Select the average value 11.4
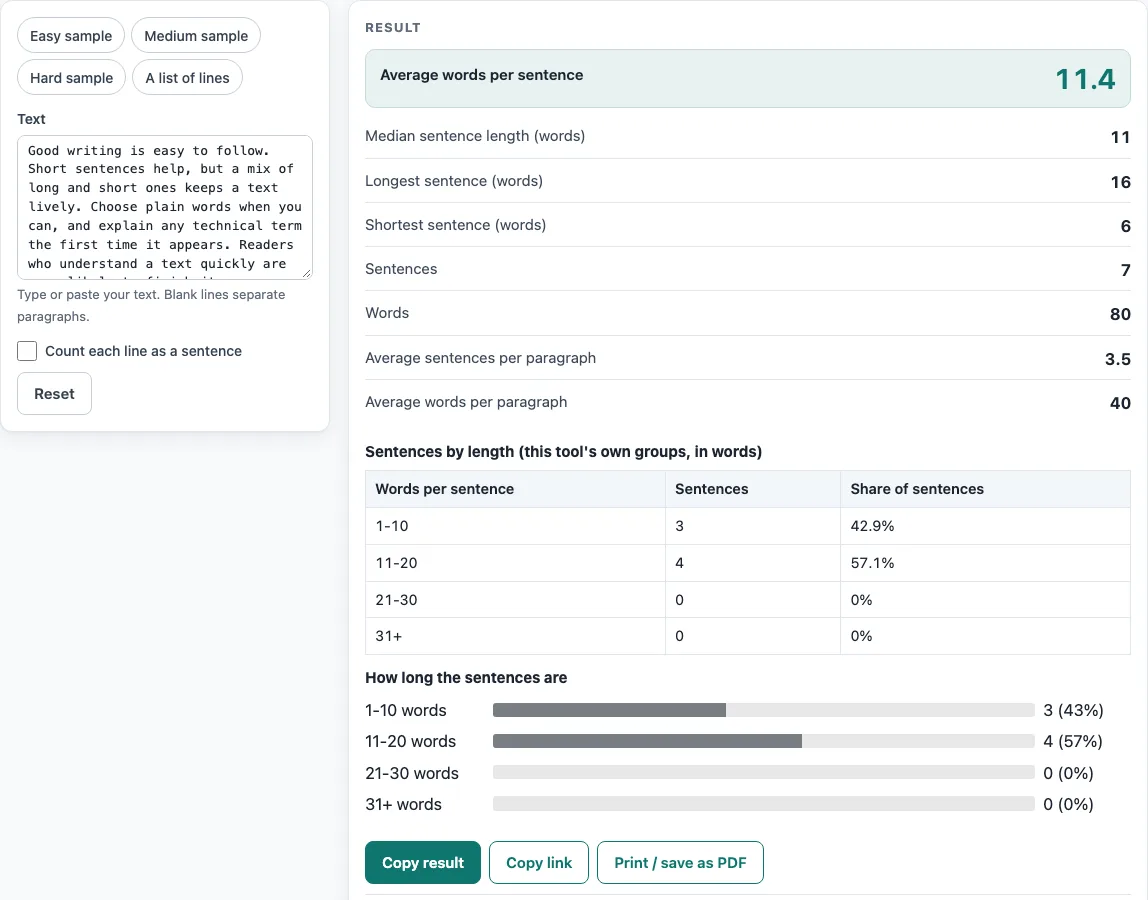This screenshot has height=900, width=1148. [1085, 79]
